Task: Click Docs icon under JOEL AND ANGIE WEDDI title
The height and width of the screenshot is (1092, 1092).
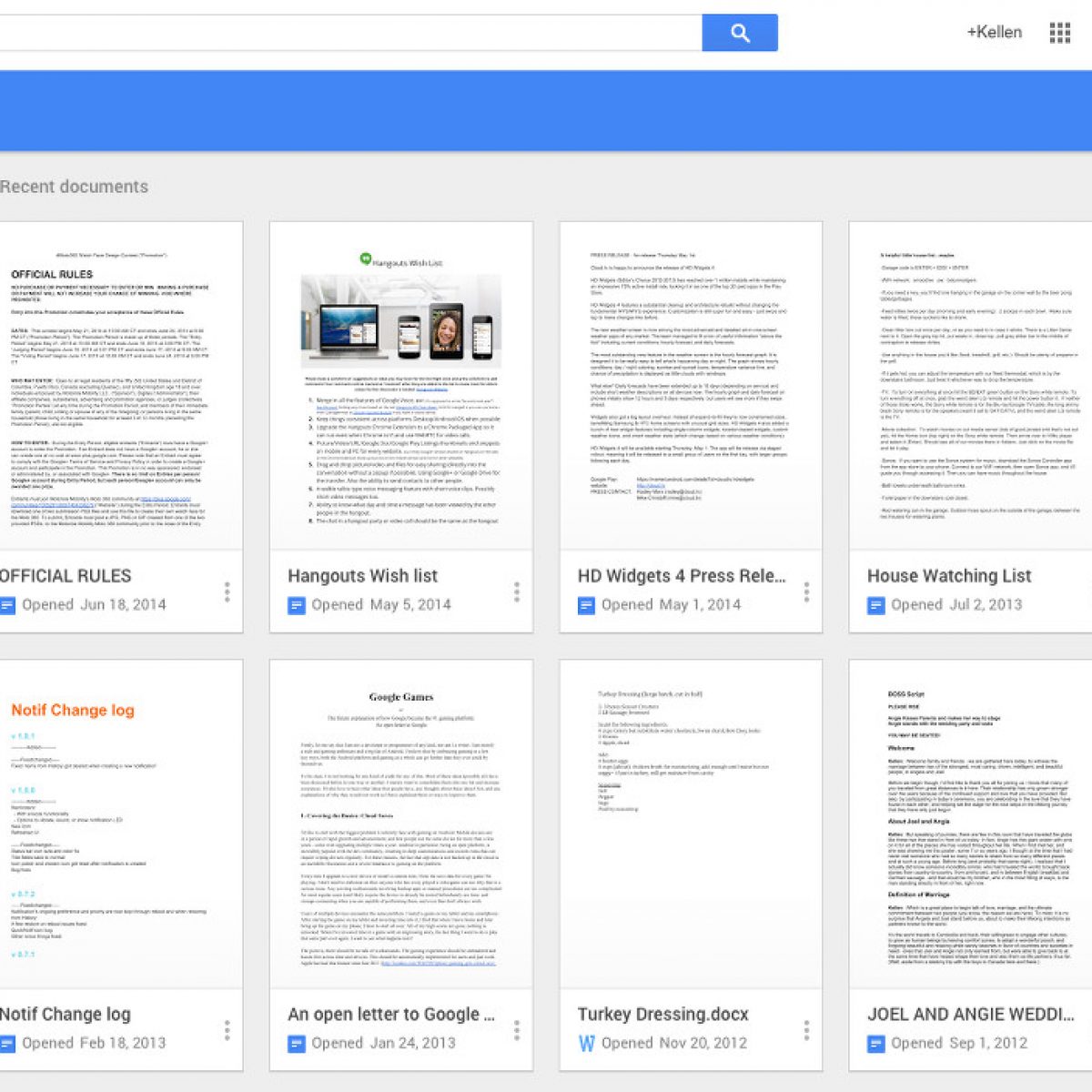Action: [x=875, y=1043]
